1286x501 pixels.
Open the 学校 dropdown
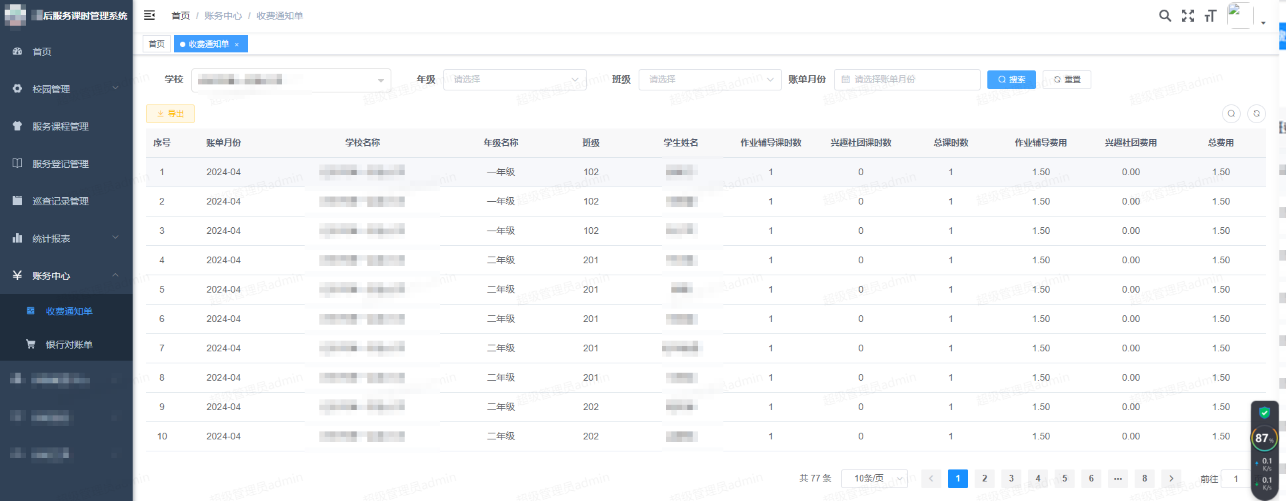291,79
